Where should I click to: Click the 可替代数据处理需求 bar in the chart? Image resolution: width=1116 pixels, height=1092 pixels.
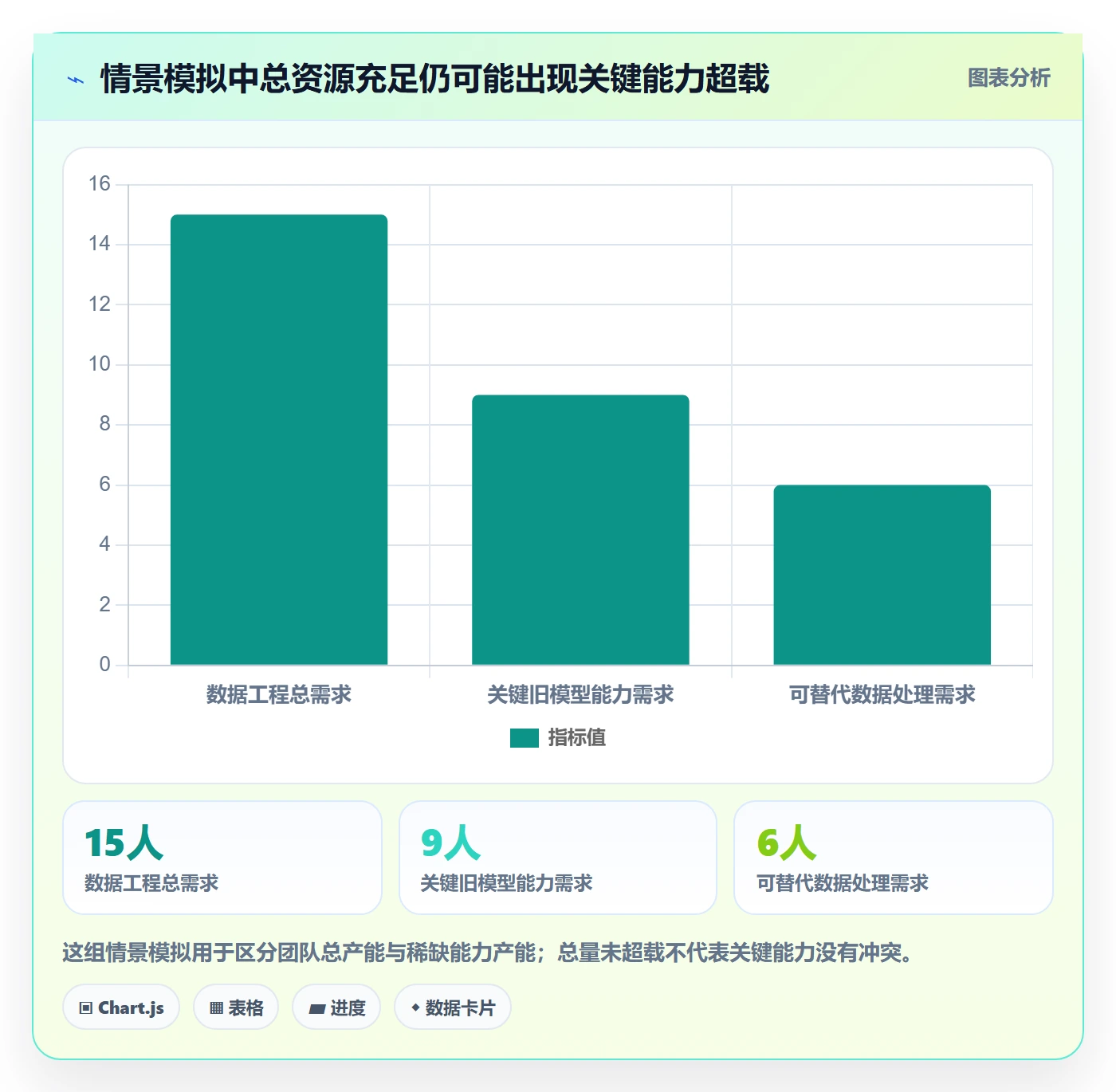(x=882, y=575)
